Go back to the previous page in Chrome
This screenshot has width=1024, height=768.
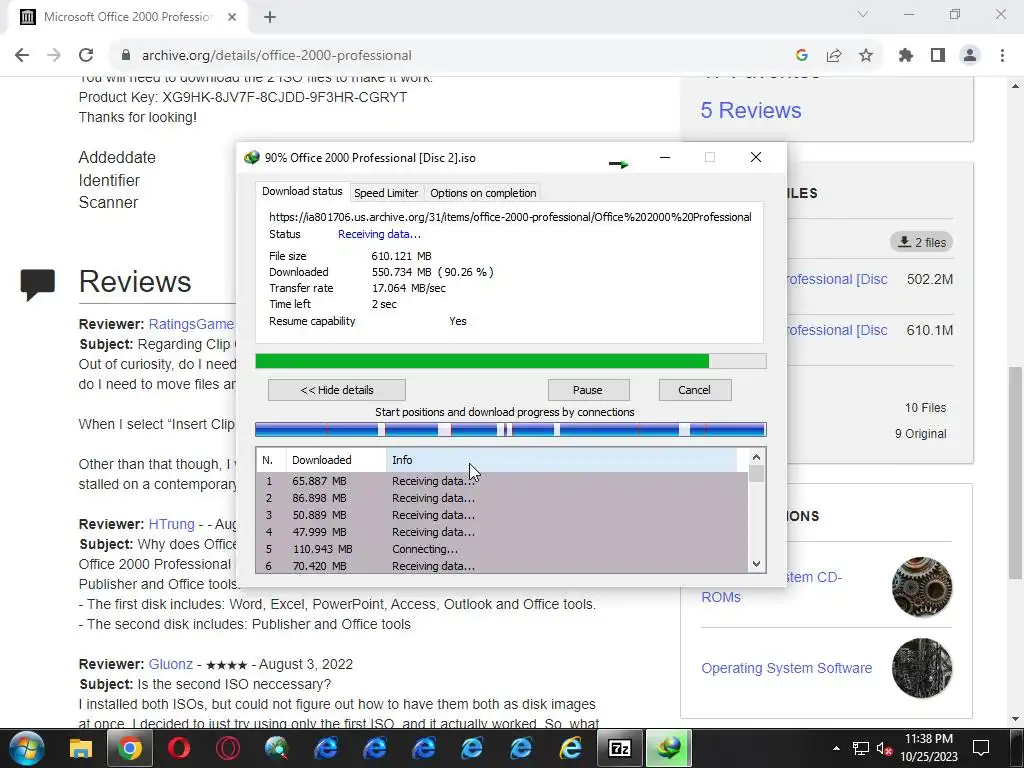tap(22, 56)
